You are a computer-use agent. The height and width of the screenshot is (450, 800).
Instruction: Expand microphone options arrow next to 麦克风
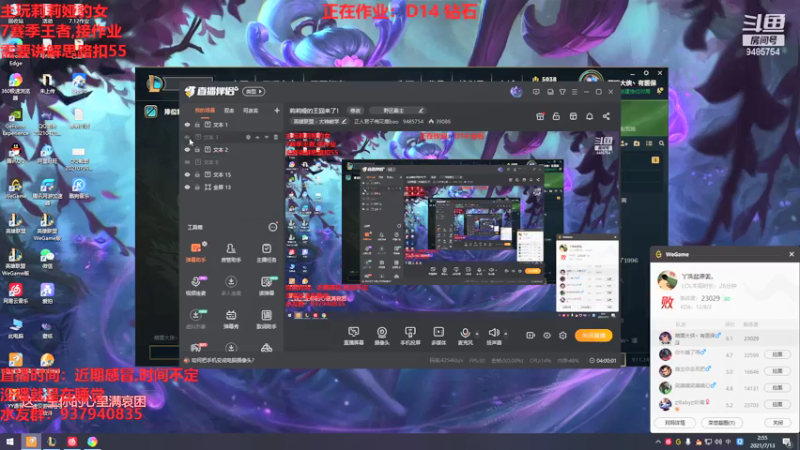point(477,334)
